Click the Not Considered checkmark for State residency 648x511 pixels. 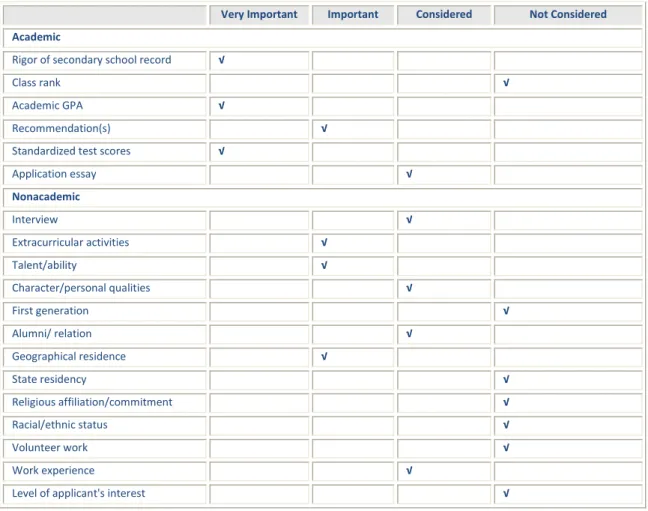point(506,379)
